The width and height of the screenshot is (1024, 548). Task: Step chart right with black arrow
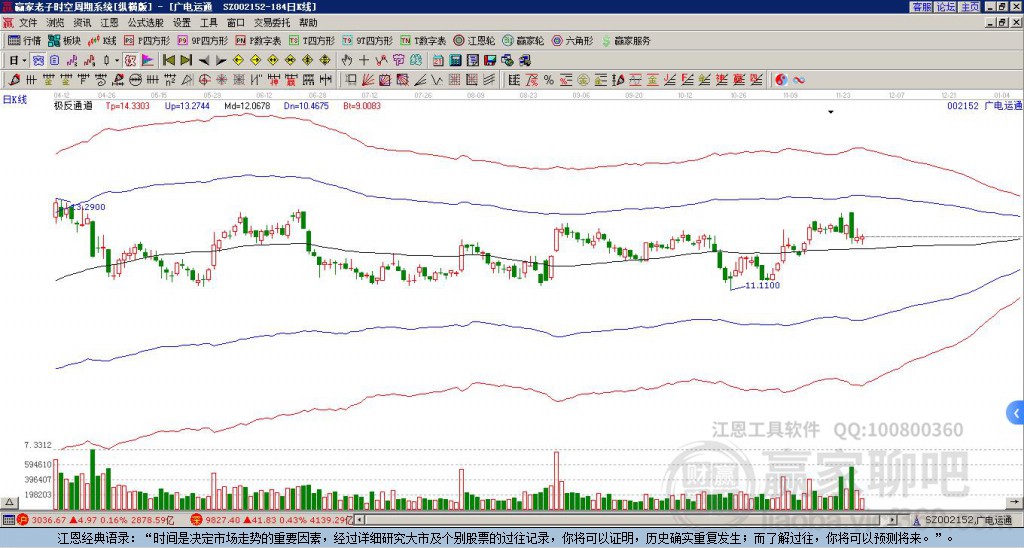221,61
